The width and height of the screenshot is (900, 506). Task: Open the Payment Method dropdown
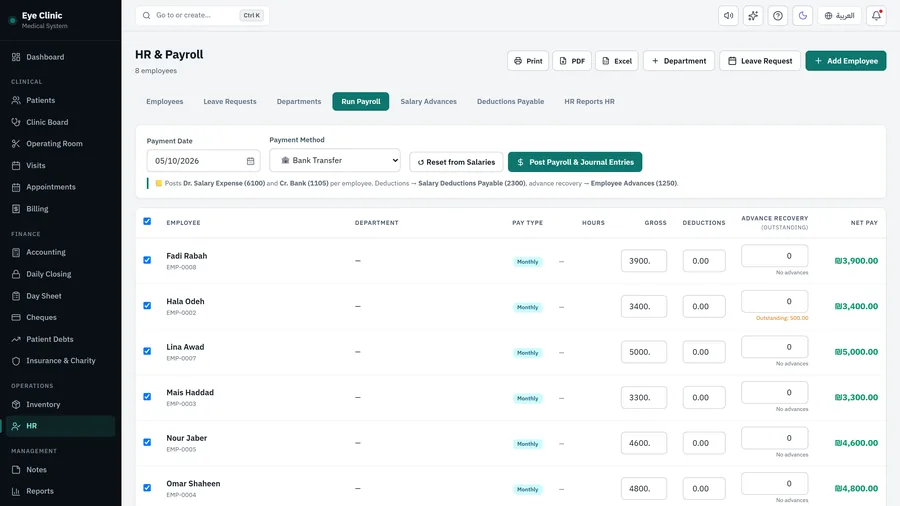point(335,160)
